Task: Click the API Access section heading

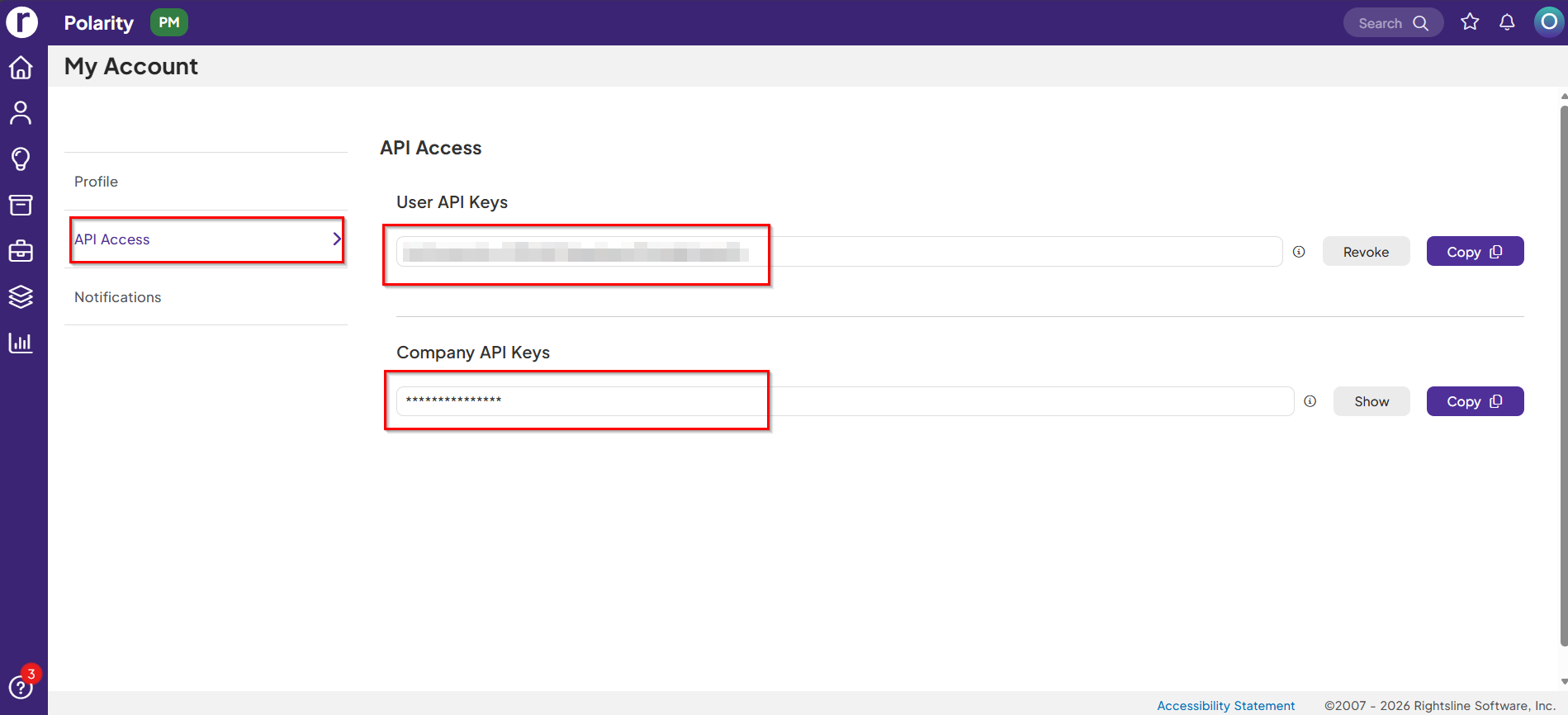Action: coord(430,148)
